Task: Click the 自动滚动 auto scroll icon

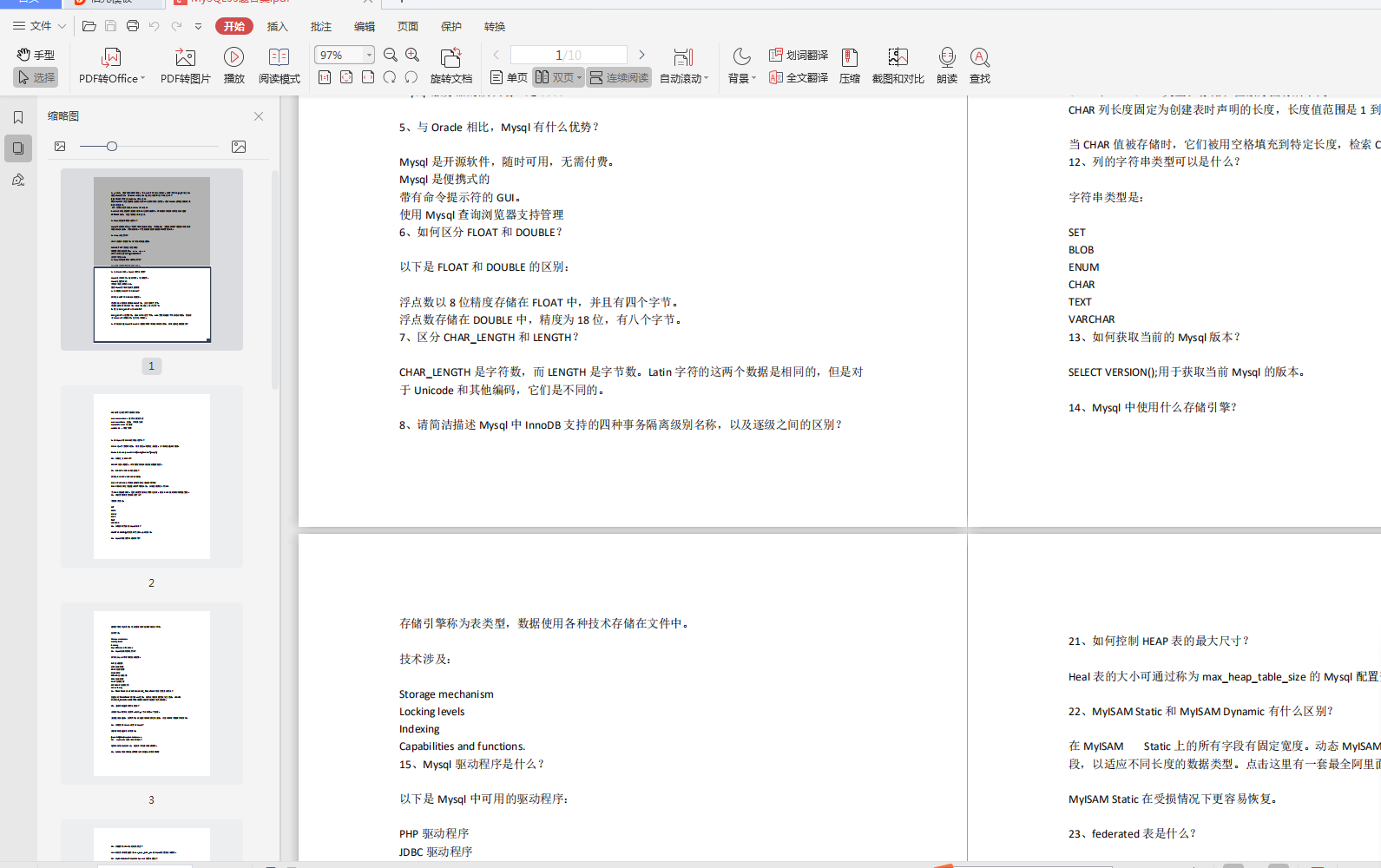Action: pyautogui.click(x=683, y=57)
